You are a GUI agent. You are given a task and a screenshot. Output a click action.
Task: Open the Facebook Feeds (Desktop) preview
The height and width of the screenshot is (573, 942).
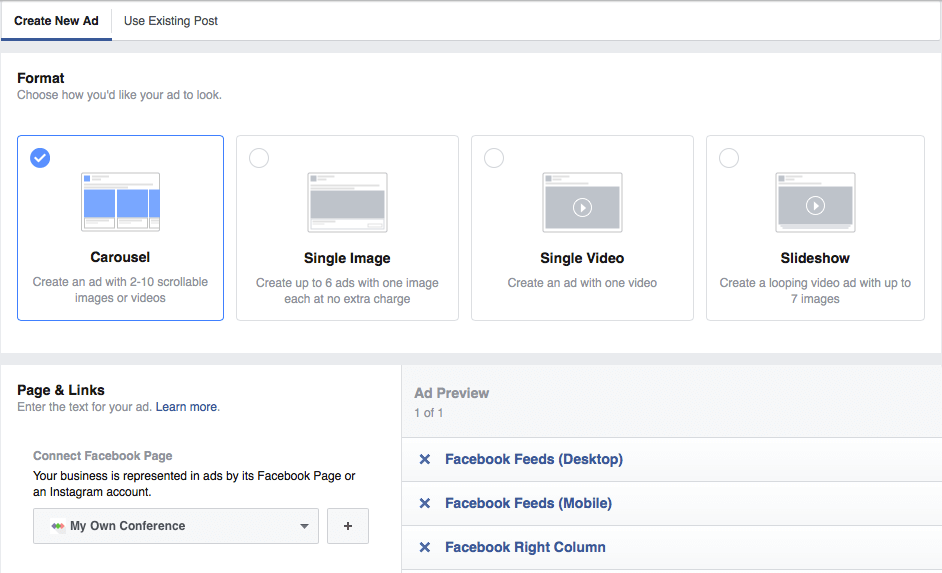[x=533, y=459]
